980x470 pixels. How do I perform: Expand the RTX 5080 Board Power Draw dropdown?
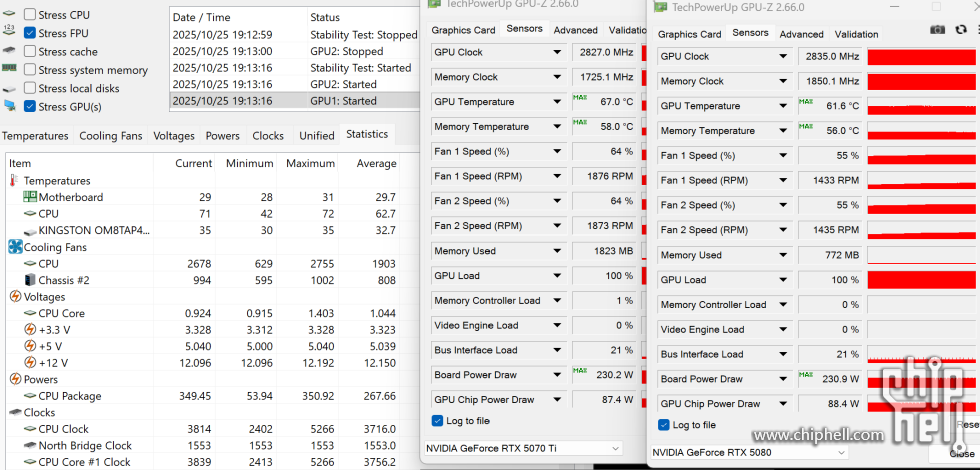pos(783,379)
